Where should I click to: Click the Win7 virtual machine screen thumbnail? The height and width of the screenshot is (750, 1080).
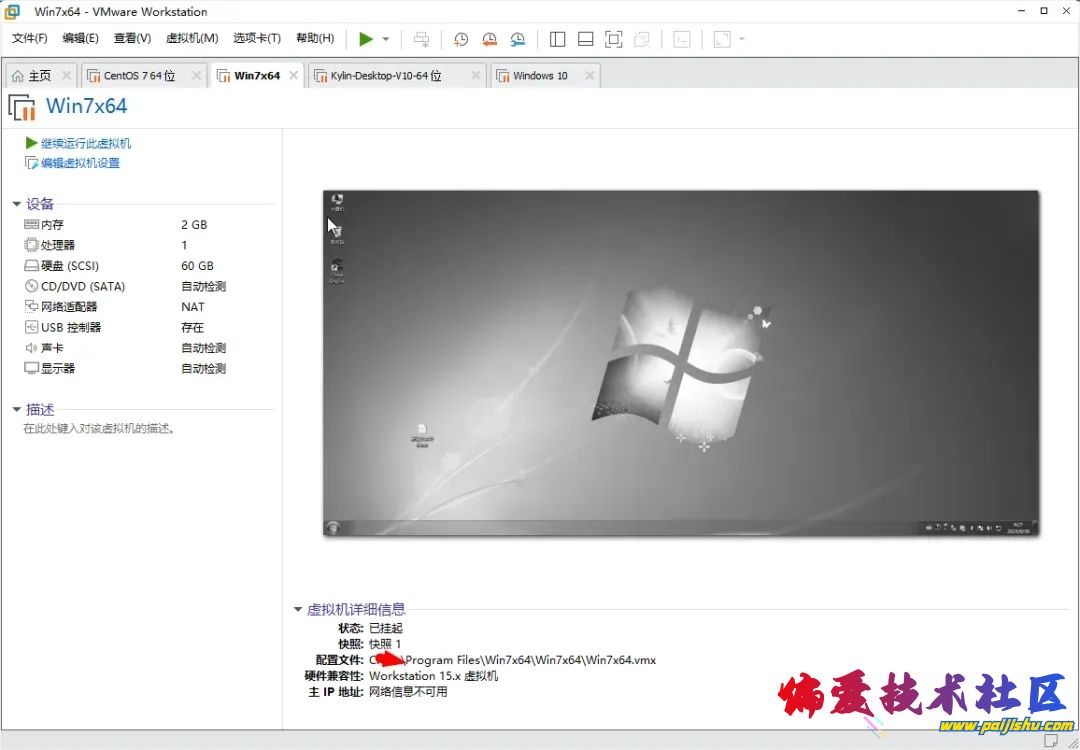(680, 363)
